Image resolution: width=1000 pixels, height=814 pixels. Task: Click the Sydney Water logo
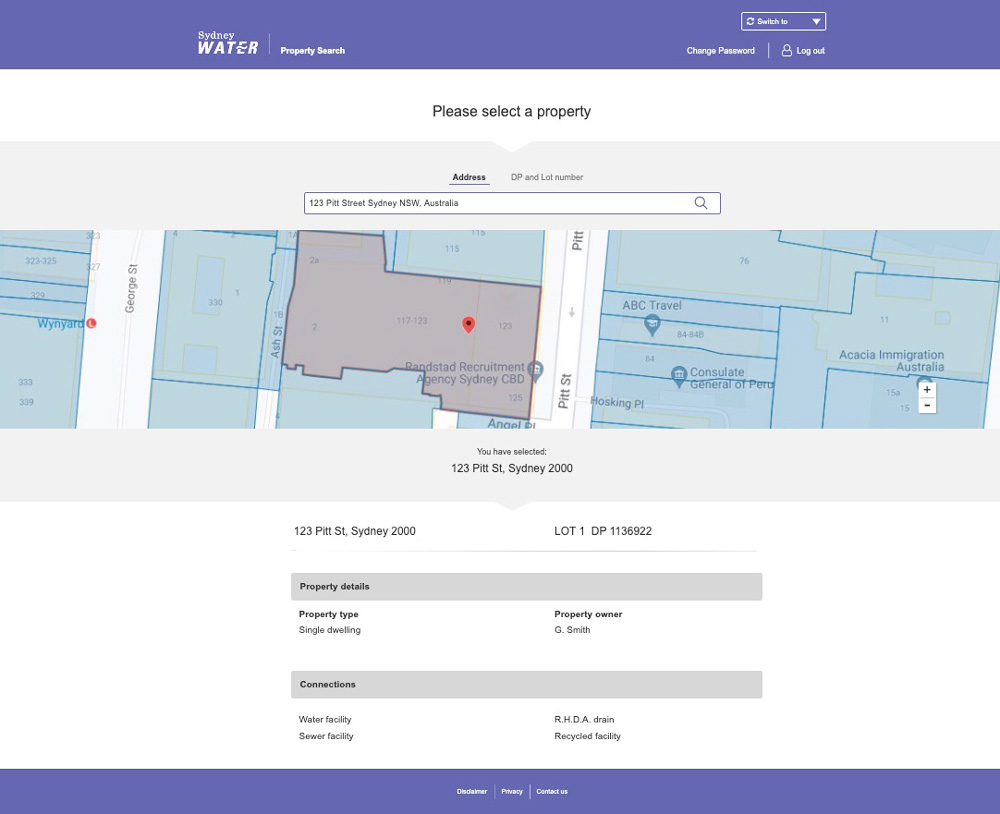click(x=228, y=43)
